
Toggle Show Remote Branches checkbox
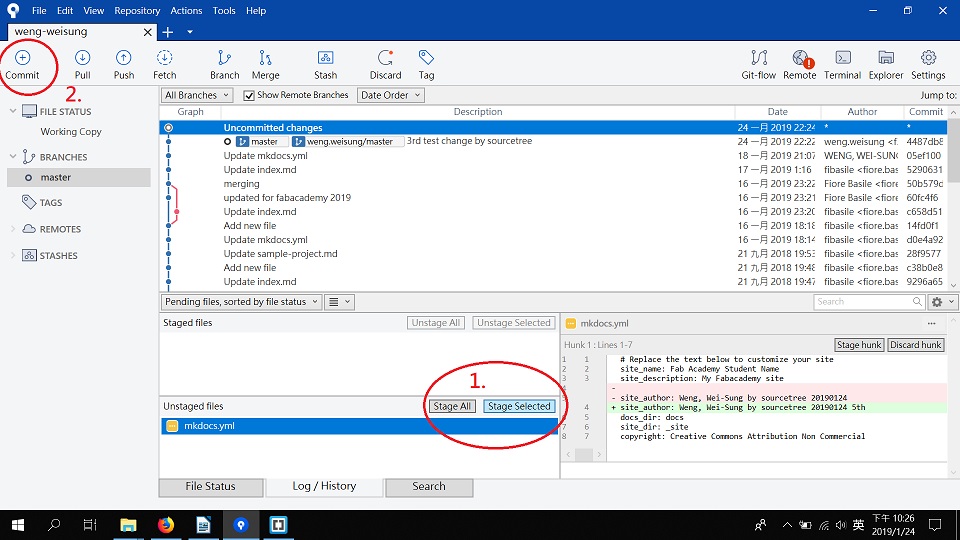(x=249, y=96)
